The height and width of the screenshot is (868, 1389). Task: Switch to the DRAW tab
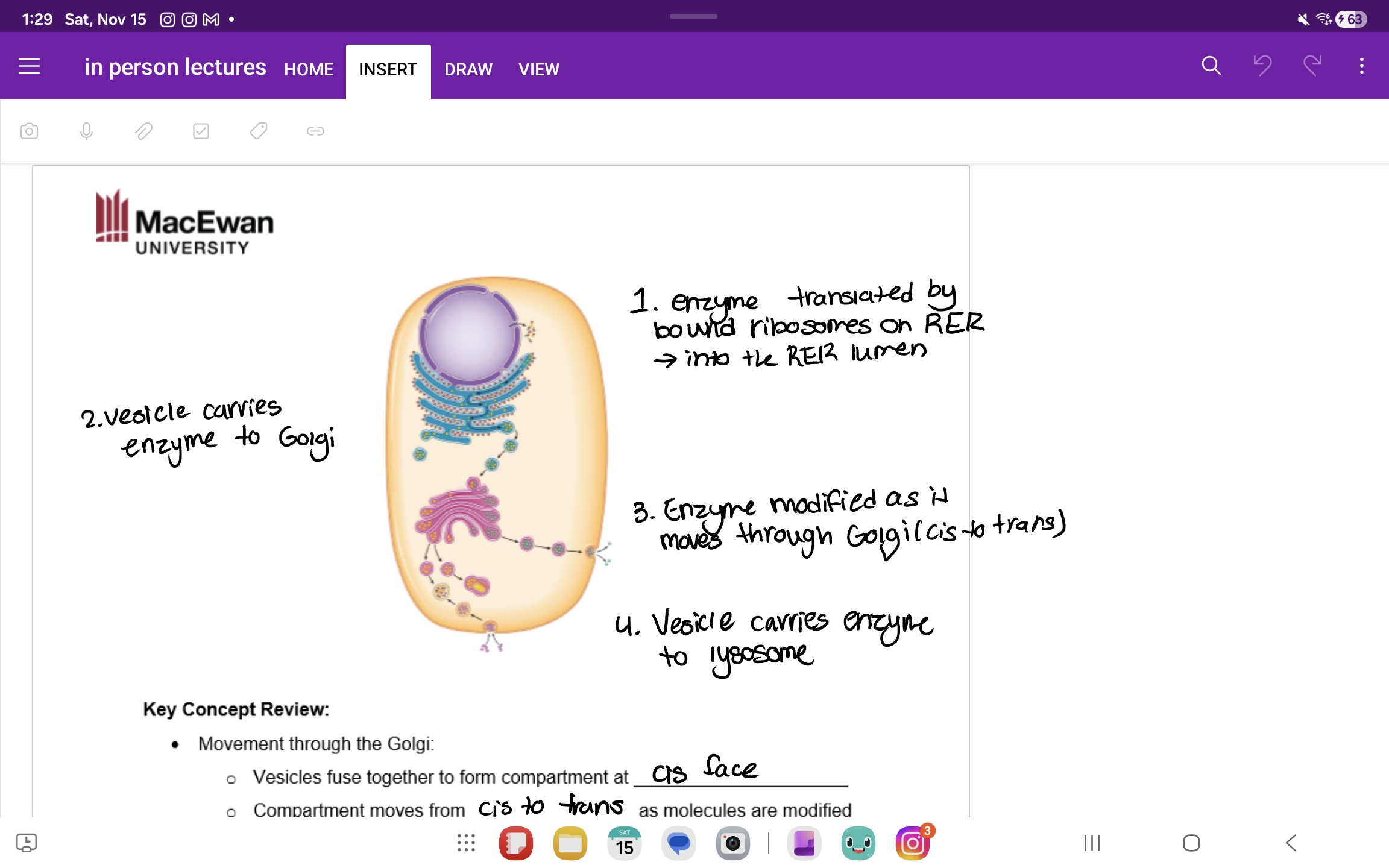coord(468,69)
